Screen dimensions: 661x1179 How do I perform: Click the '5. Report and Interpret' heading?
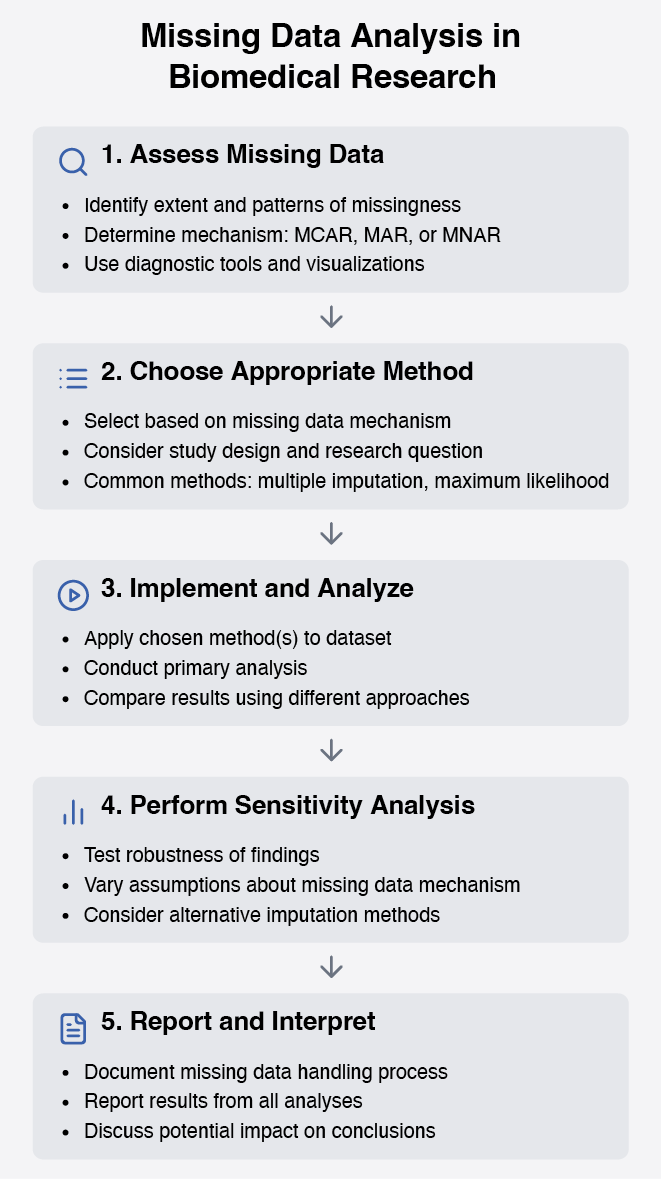238,1021
